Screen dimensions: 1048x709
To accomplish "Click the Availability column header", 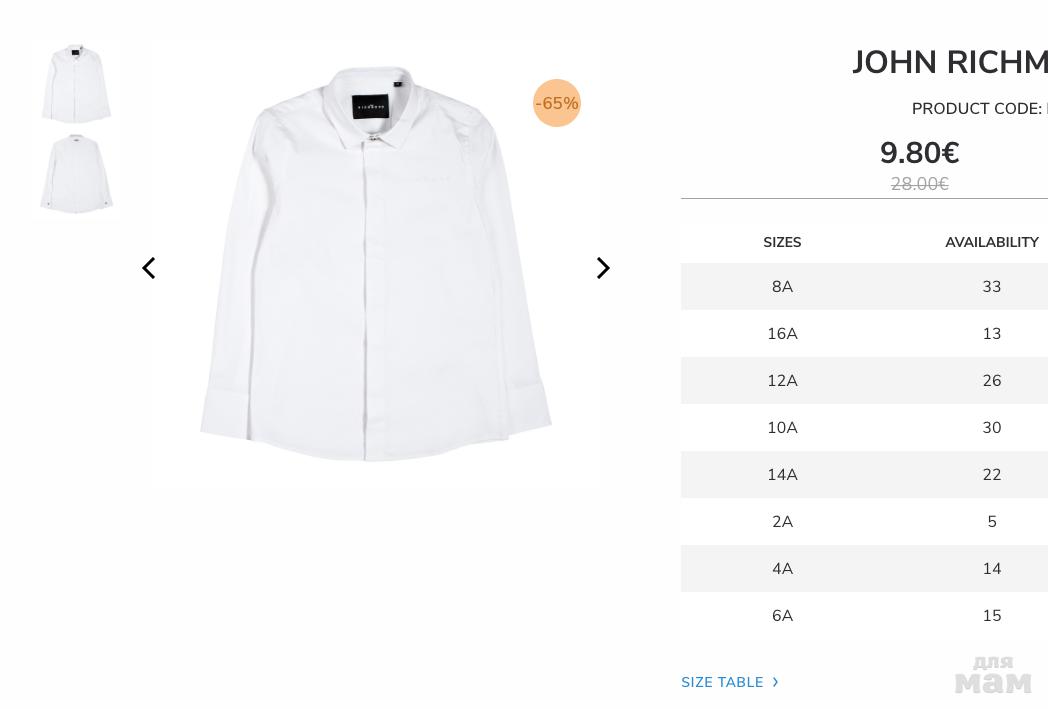I will point(991,243).
